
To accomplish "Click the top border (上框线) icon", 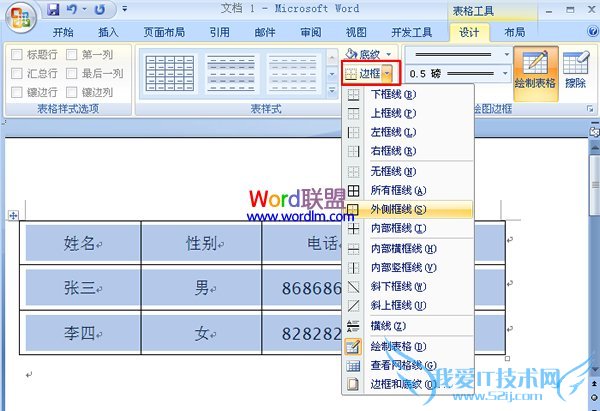I will tap(354, 114).
